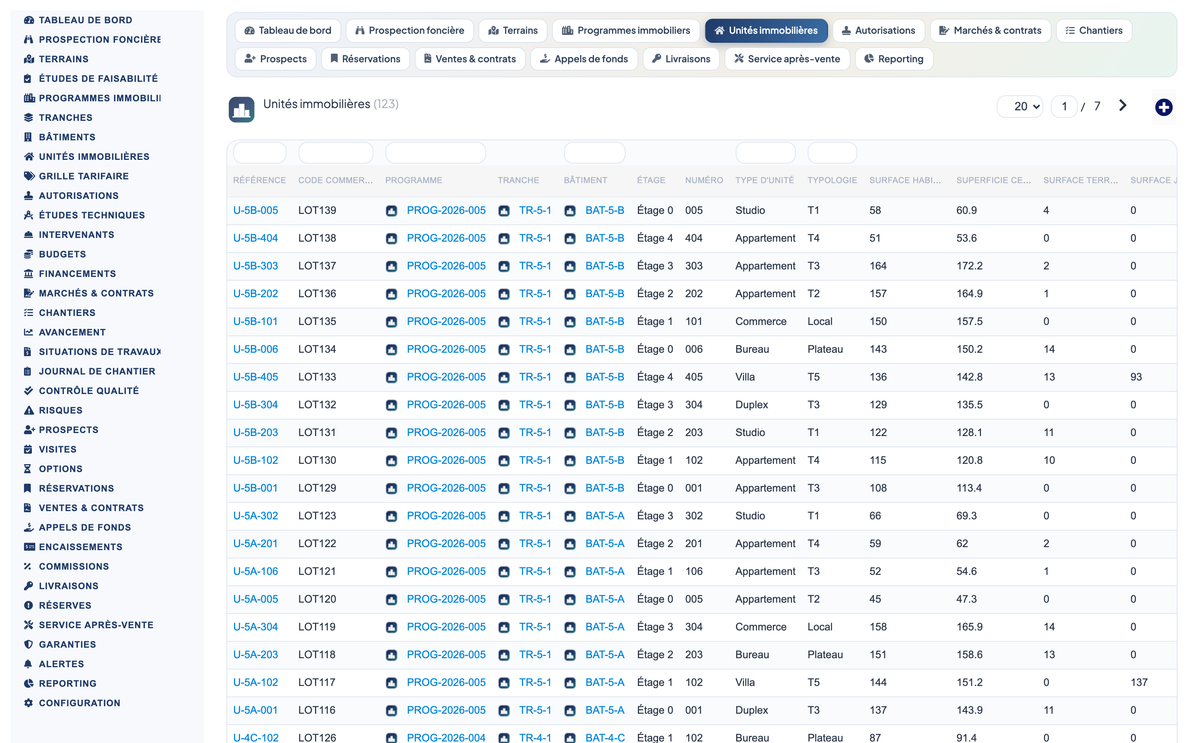Open Intervenants in the sidebar
1200x743 pixels.
coord(77,235)
